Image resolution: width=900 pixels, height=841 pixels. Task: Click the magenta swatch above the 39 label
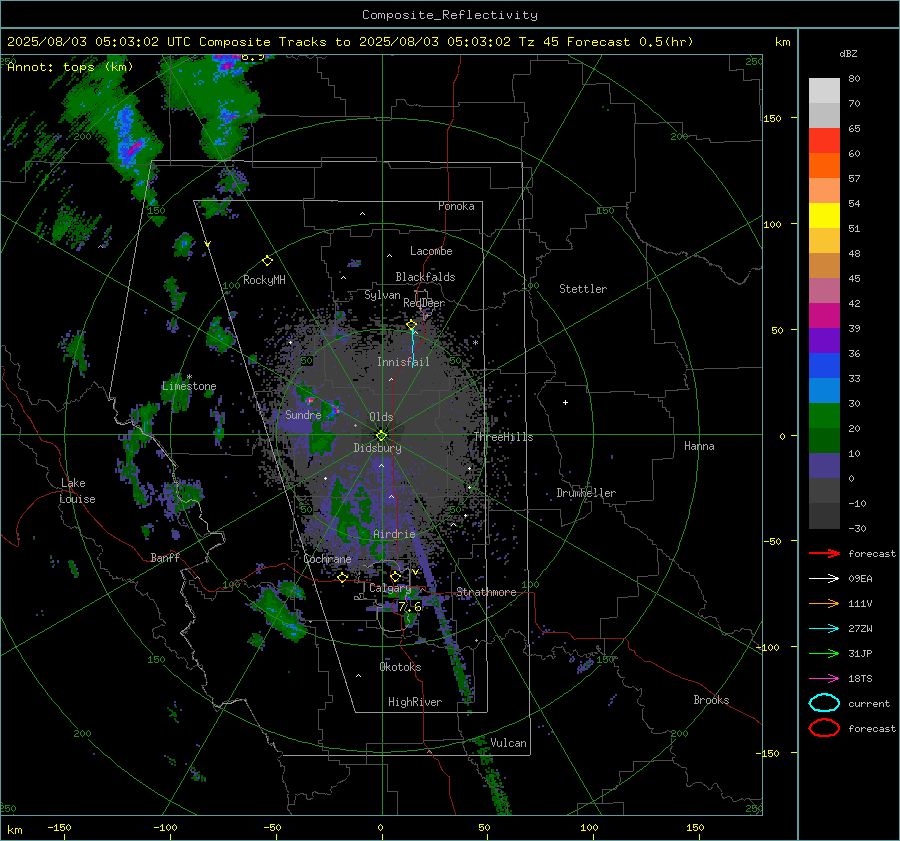click(824, 316)
